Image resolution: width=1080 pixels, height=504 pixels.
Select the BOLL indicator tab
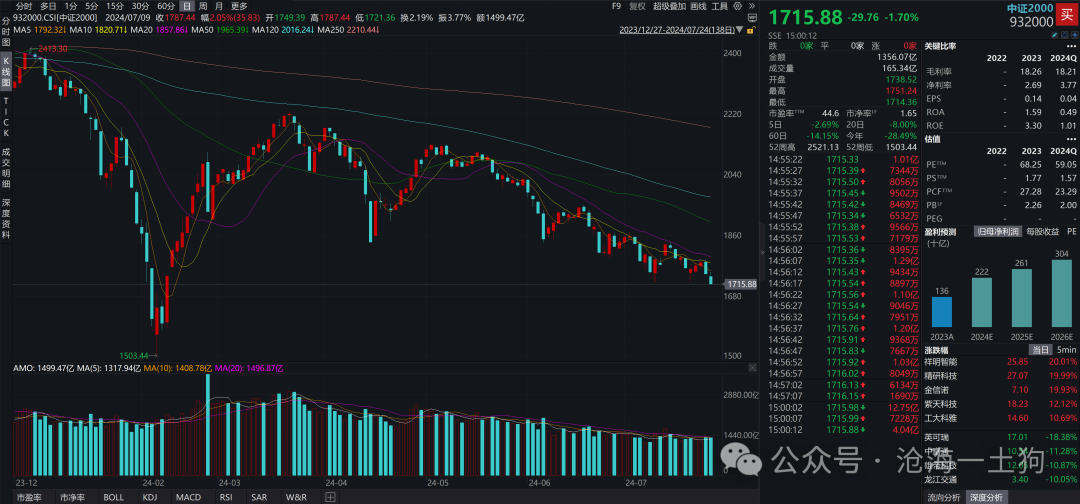point(114,496)
